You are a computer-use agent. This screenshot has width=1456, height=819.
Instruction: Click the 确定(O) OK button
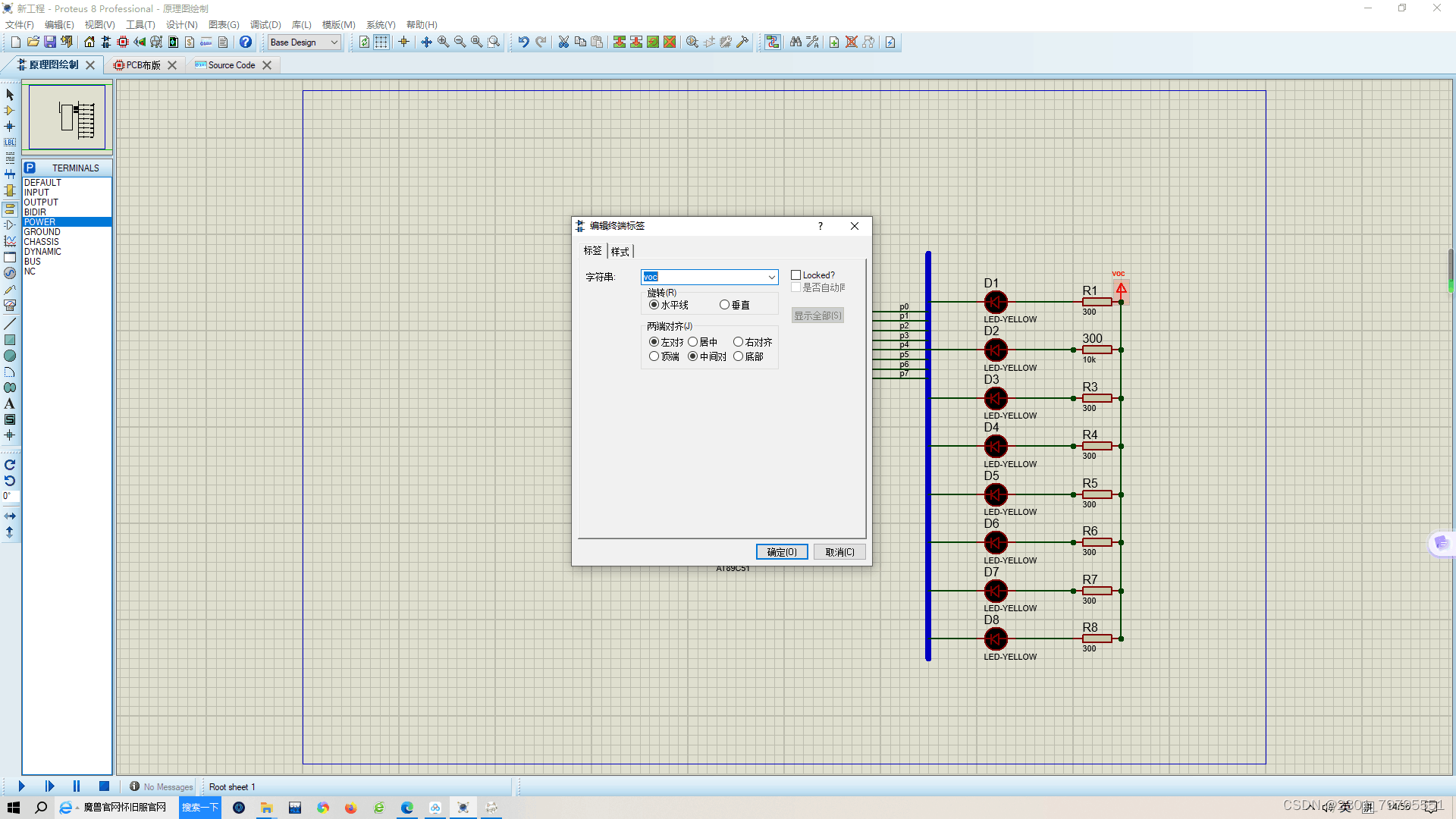[781, 552]
